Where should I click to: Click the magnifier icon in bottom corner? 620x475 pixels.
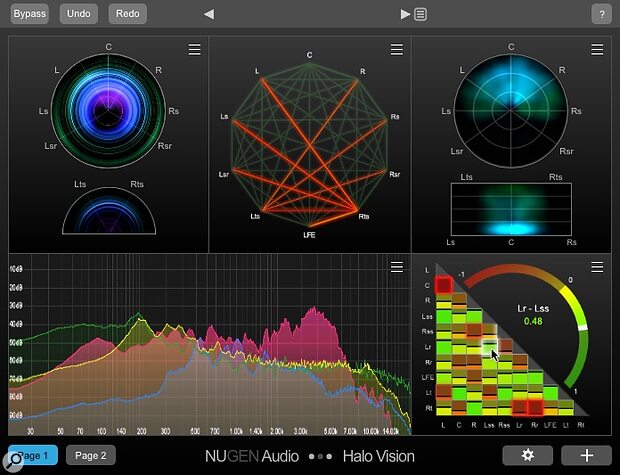pyautogui.click(x=13, y=461)
